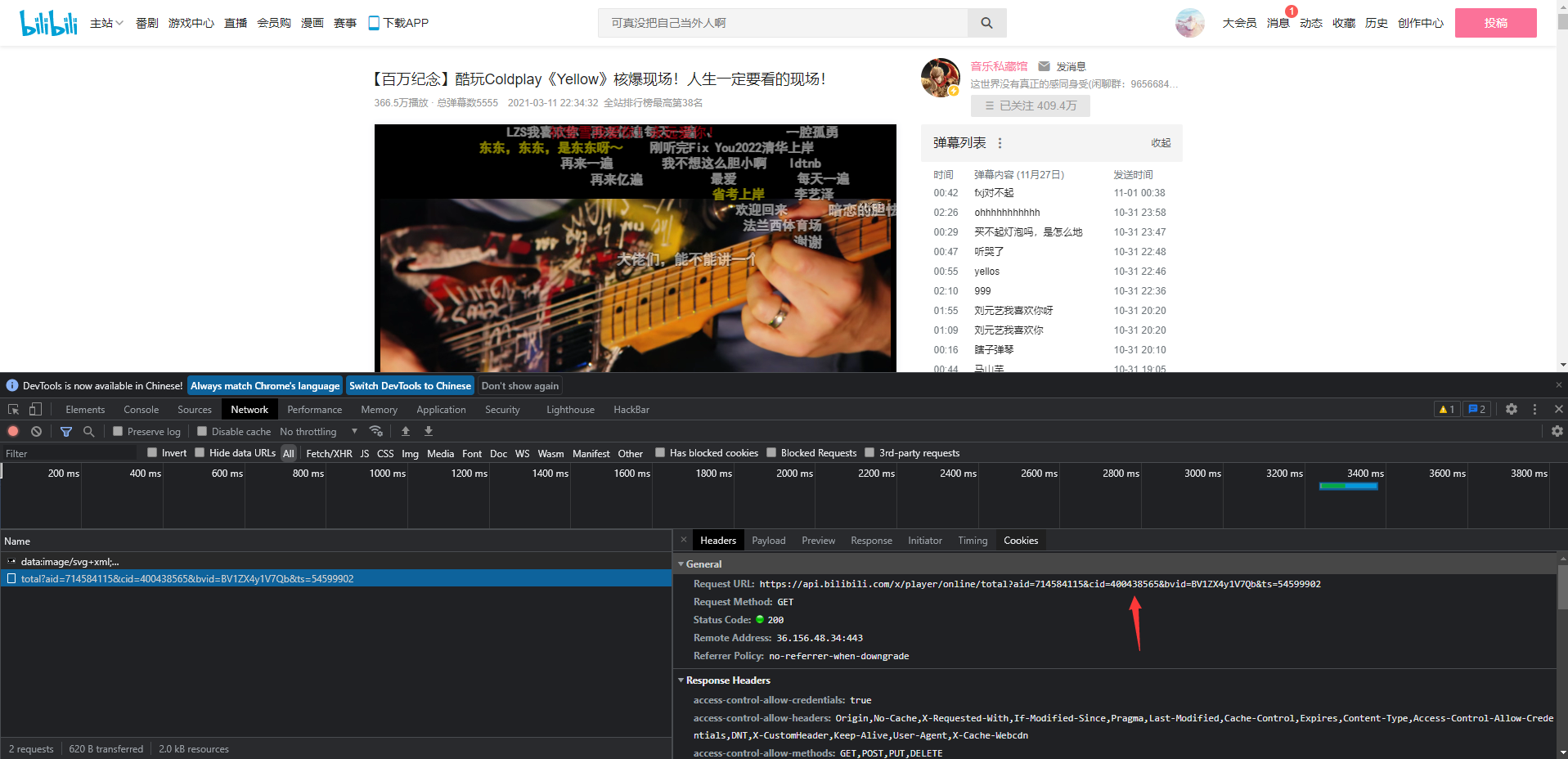
Task: Click the yellow warnings counter badge
Action: click(1446, 409)
